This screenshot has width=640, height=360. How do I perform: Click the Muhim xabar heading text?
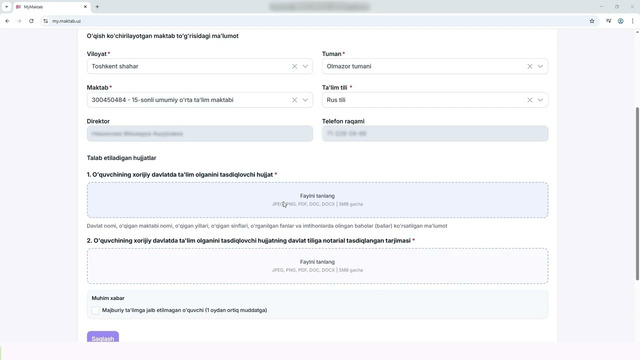108,298
